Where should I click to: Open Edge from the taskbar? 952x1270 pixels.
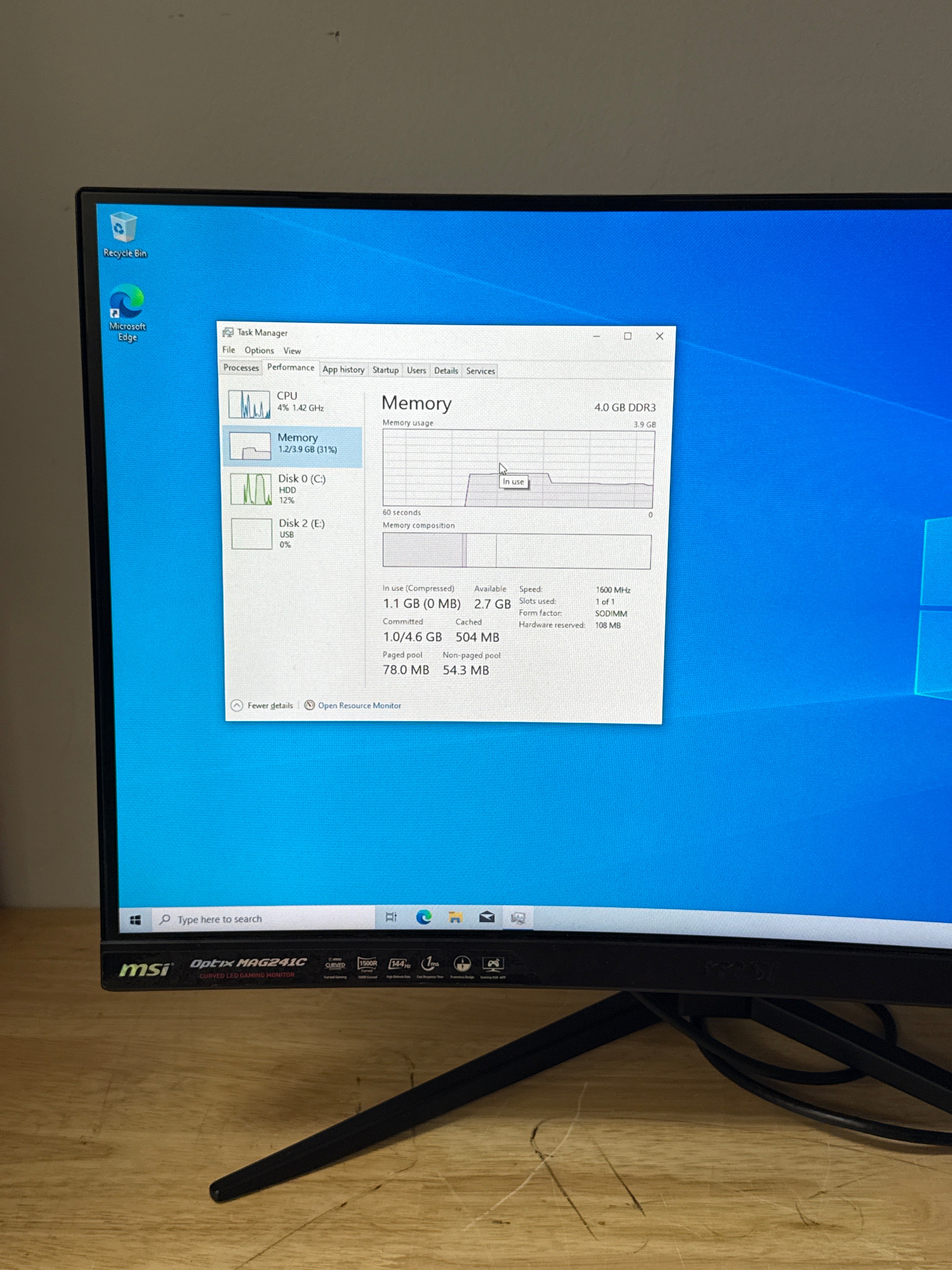[x=423, y=918]
